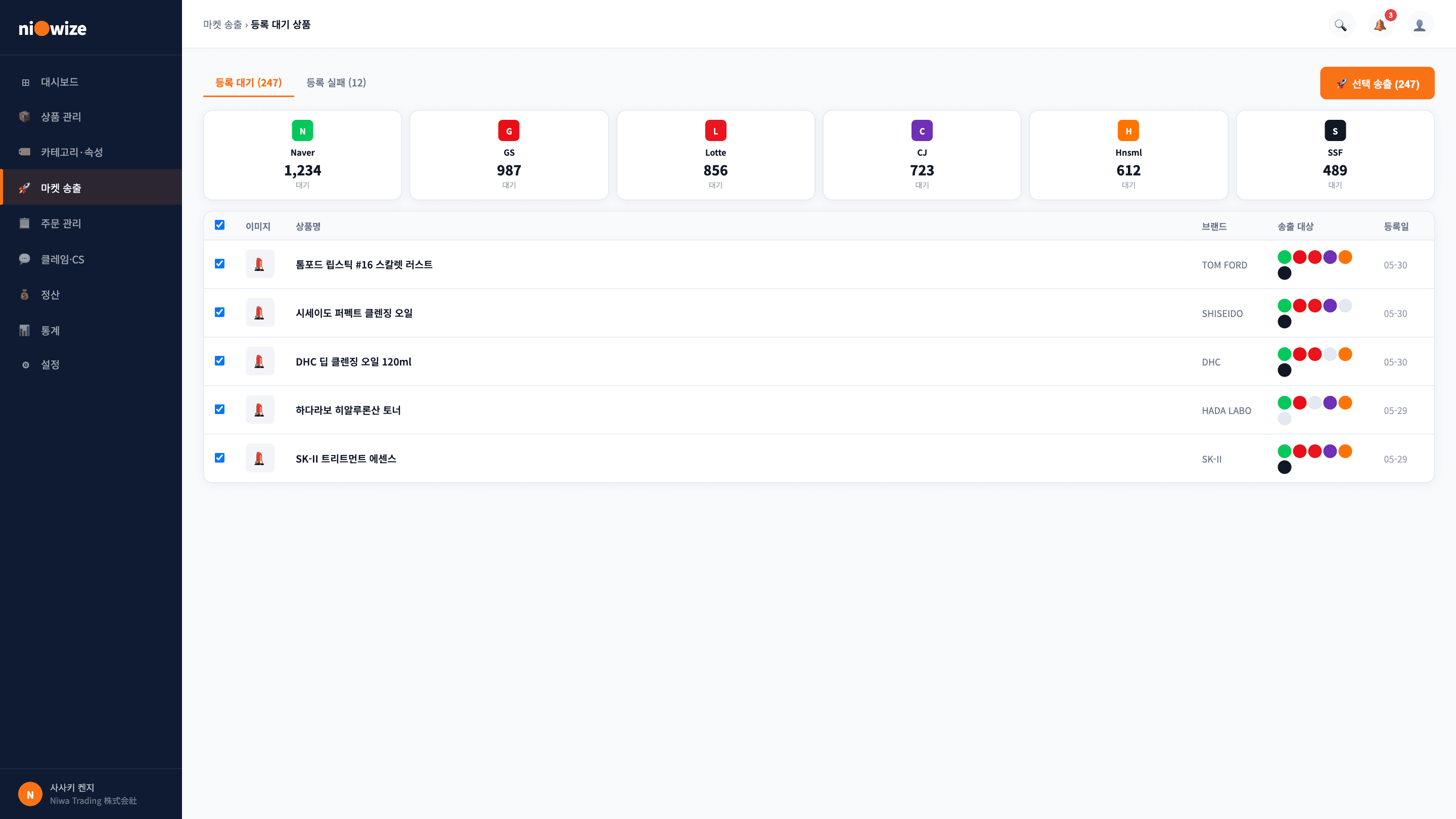Image resolution: width=1456 pixels, height=819 pixels.
Task: Click the green dot in TOM FORD row
Action: click(1284, 257)
